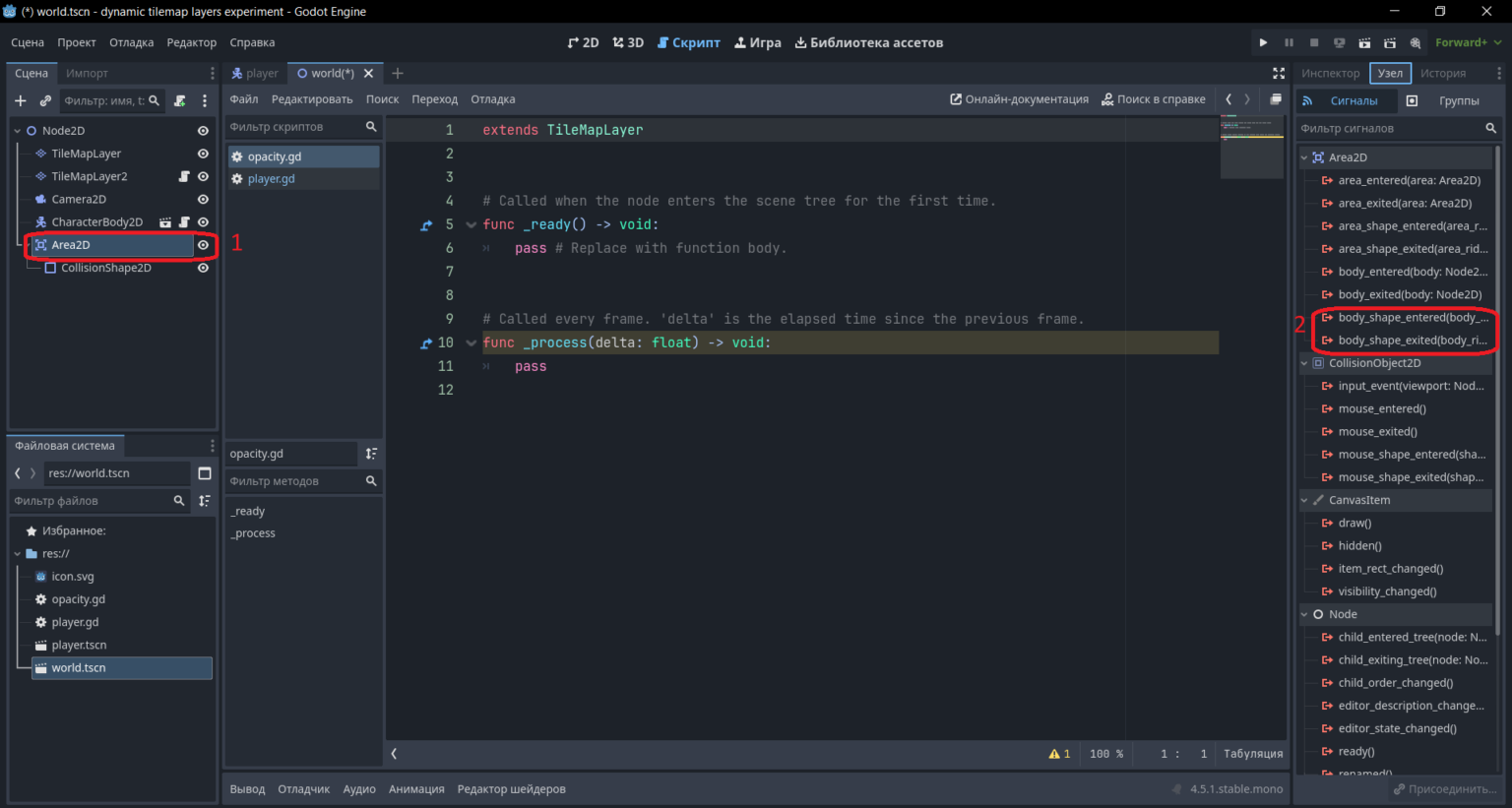Toggle visibility of Camera2D
Viewport: 1512px width, 808px height.
[x=203, y=199]
